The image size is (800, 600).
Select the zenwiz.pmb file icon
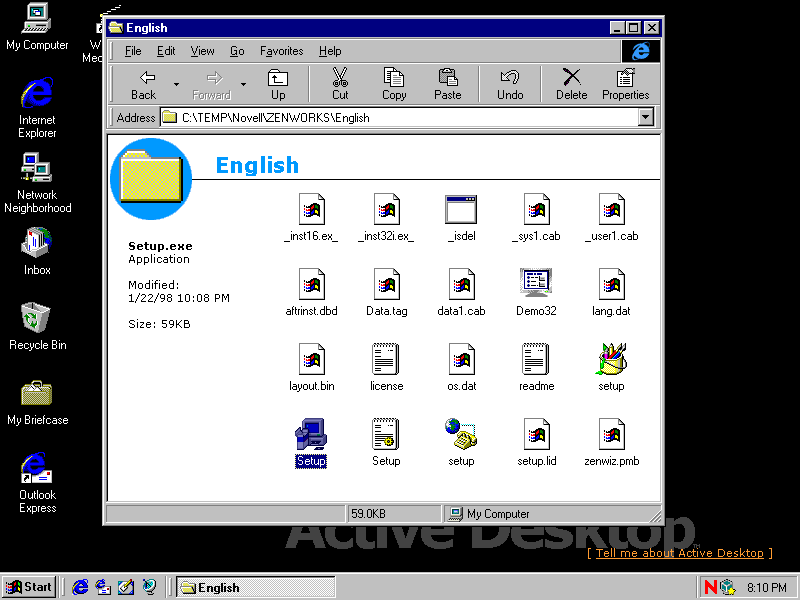pos(611,434)
